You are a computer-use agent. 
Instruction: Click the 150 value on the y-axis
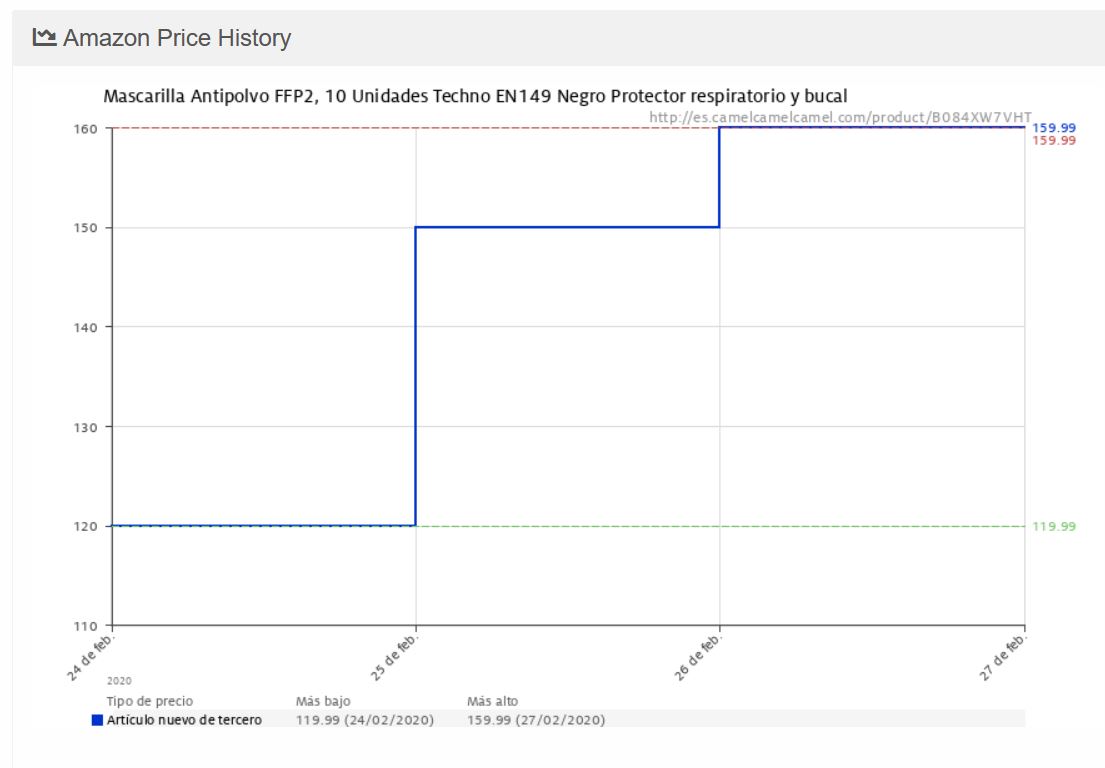(85, 228)
